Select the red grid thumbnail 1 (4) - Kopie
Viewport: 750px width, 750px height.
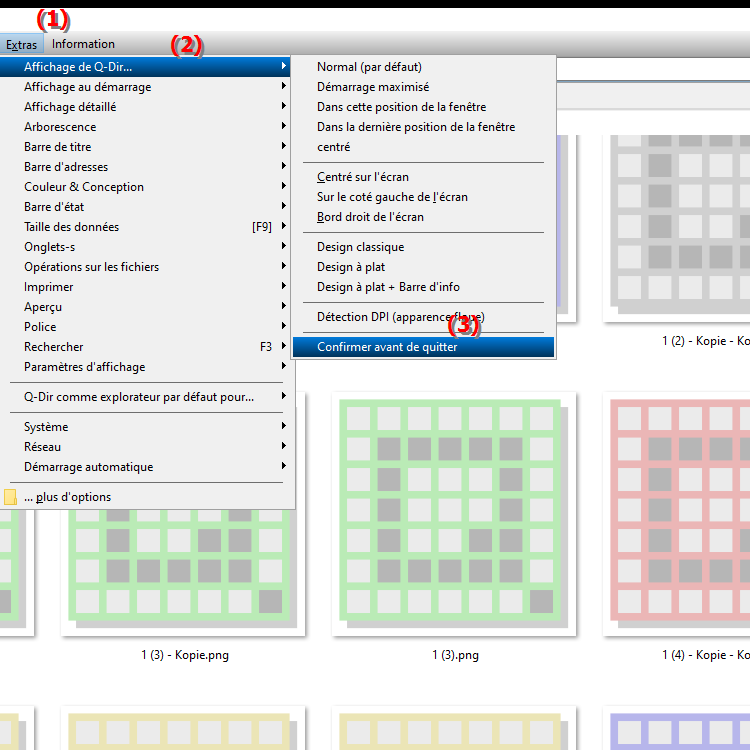point(677,514)
